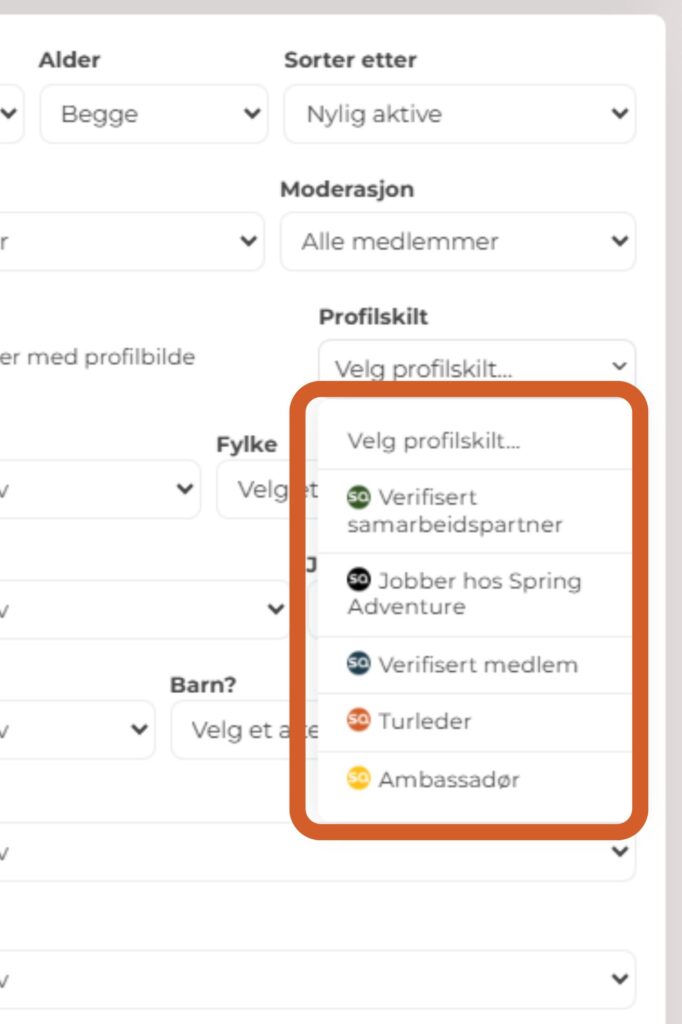Screen dimensions: 682x1024
Task: Expand the Moderasjon Alle medlemmer dropdown
Action: pyautogui.click(x=456, y=241)
